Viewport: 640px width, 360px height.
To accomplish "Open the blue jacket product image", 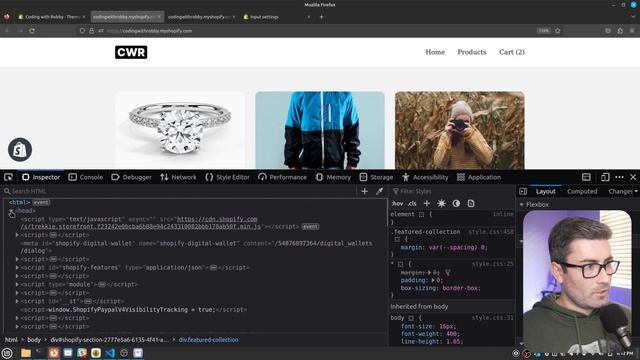I will [320, 130].
